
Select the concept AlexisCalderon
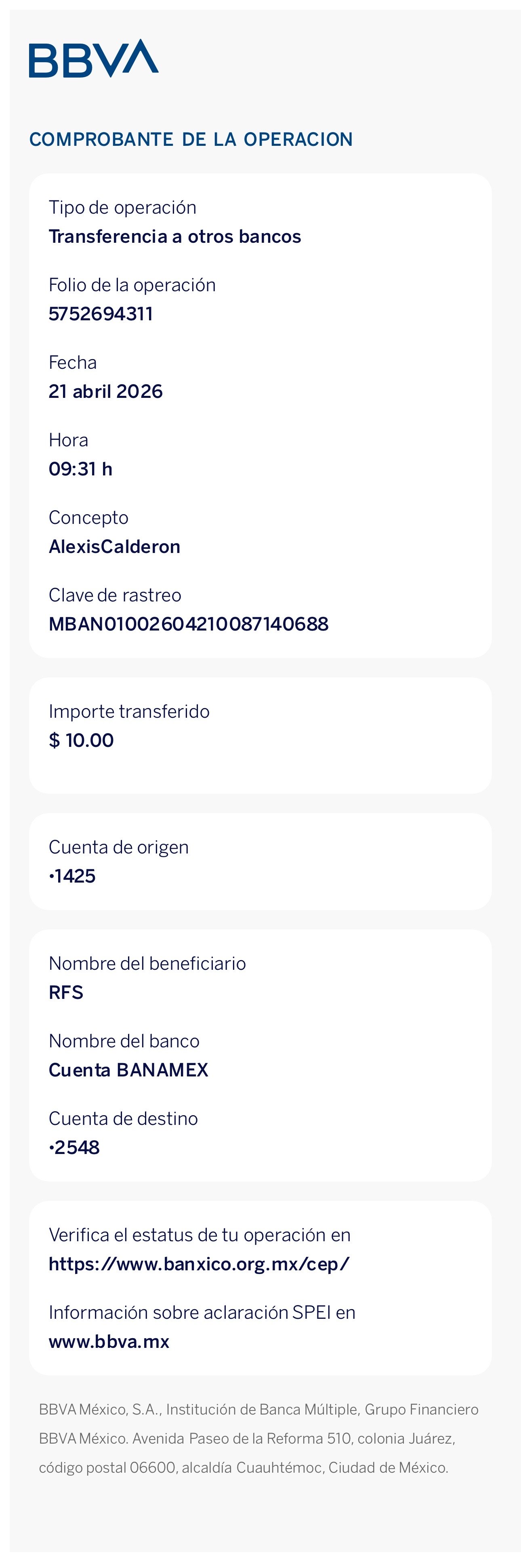coord(114,546)
